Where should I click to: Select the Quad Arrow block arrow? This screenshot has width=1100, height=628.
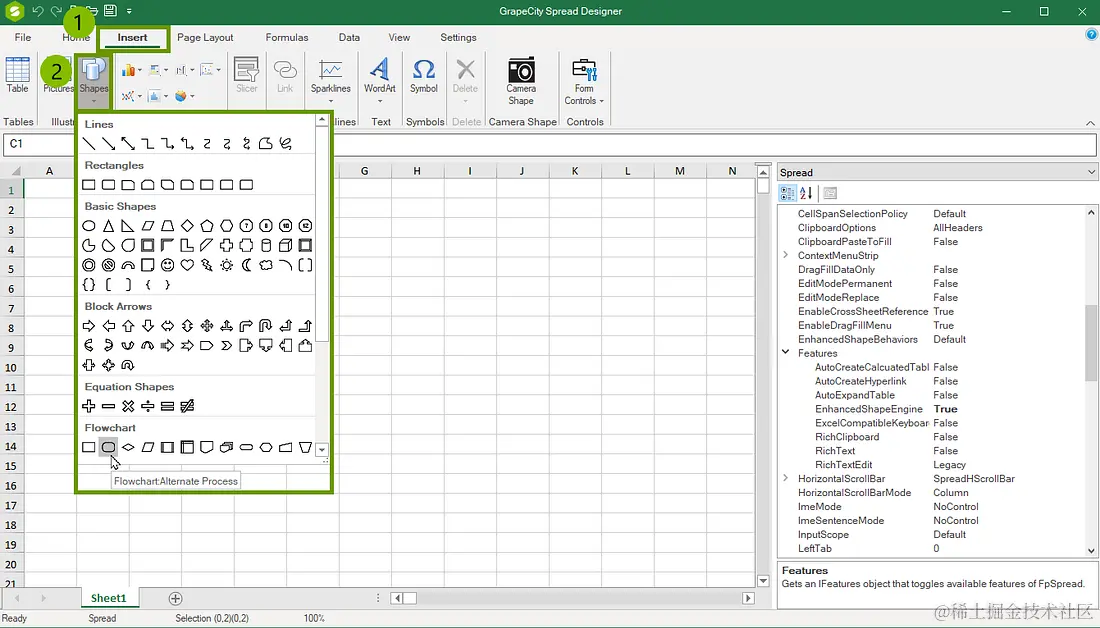tap(206, 326)
